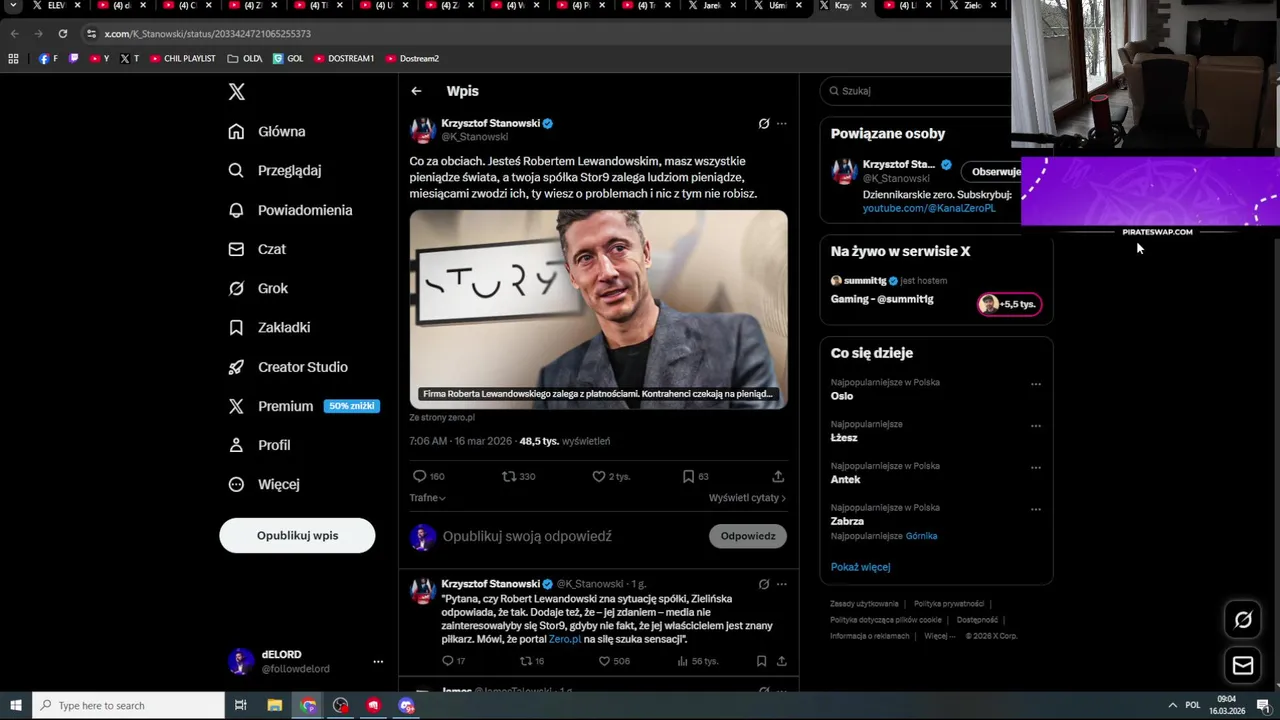Image resolution: width=1280 pixels, height=720 pixels.
Task: Open Task View on taskbar
Action: pos(240,705)
